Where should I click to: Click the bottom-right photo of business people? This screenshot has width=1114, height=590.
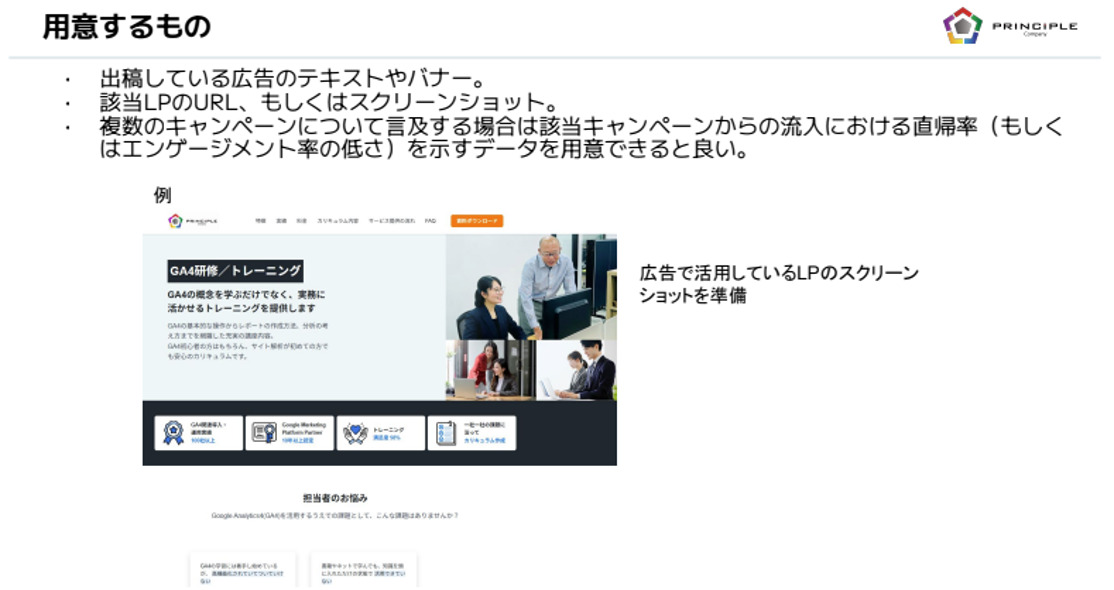(x=576, y=370)
